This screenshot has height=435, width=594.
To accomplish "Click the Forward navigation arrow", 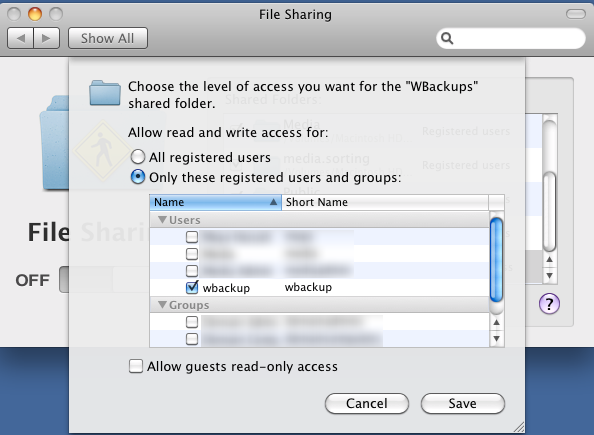I will [x=46, y=38].
